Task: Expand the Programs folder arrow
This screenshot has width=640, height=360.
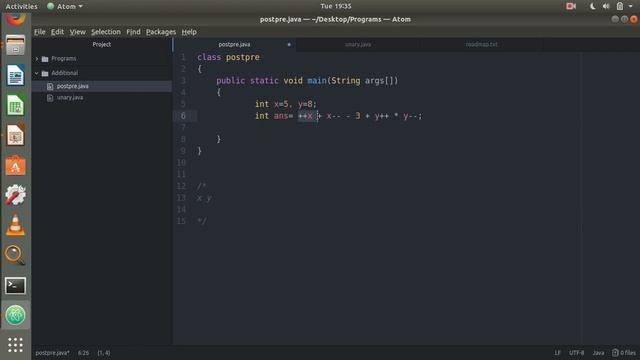Action: click(x=37, y=59)
